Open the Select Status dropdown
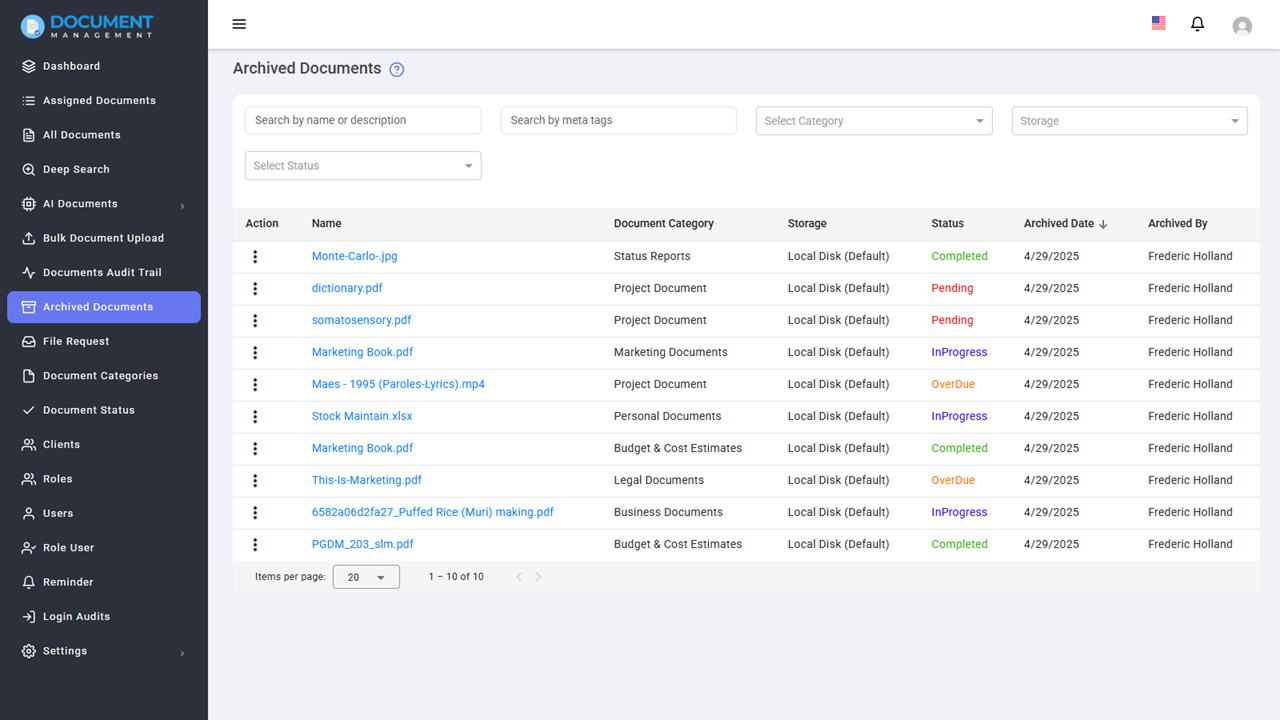Image resolution: width=1280 pixels, height=720 pixels. coord(363,166)
